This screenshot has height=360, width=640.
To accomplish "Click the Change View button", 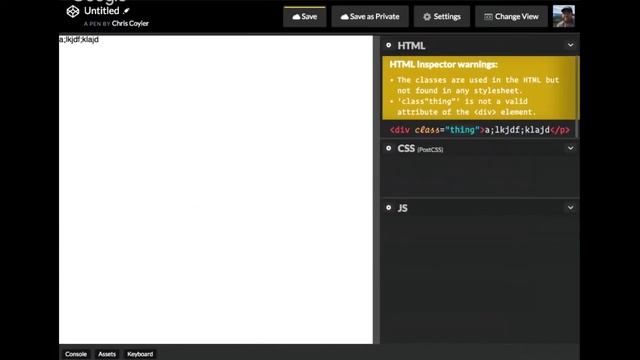I will click(x=511, y=17).
